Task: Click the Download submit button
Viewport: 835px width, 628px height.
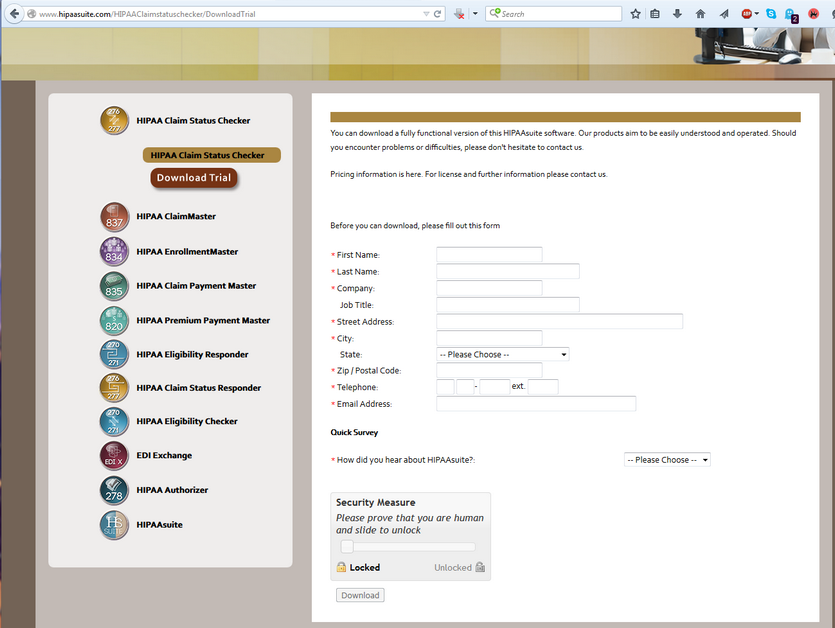Action: click(x=360, y=595)
